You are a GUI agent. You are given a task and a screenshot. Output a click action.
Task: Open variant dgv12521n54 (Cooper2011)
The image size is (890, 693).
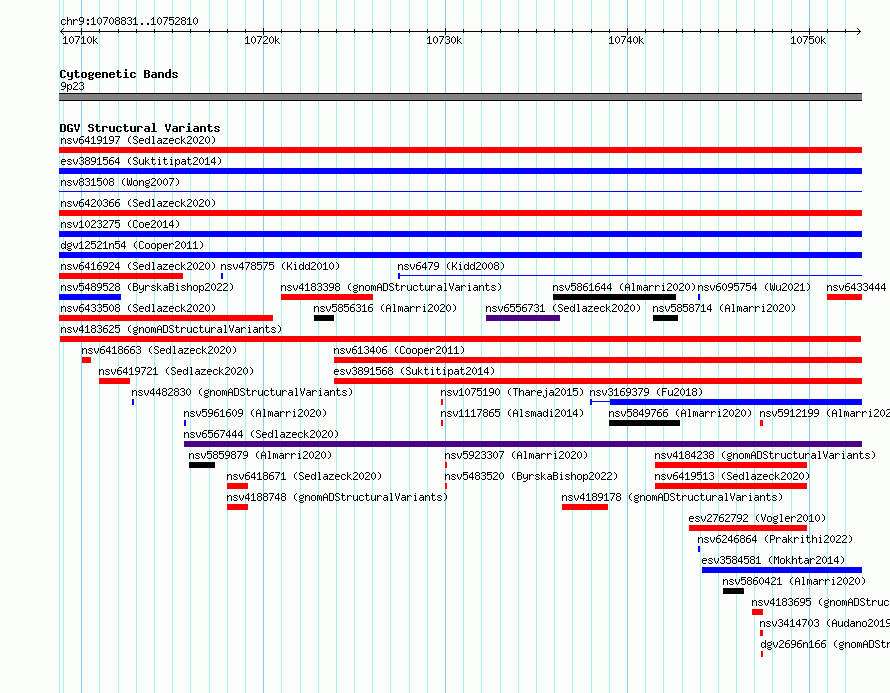pyautogui.click(x=460, y=255)
